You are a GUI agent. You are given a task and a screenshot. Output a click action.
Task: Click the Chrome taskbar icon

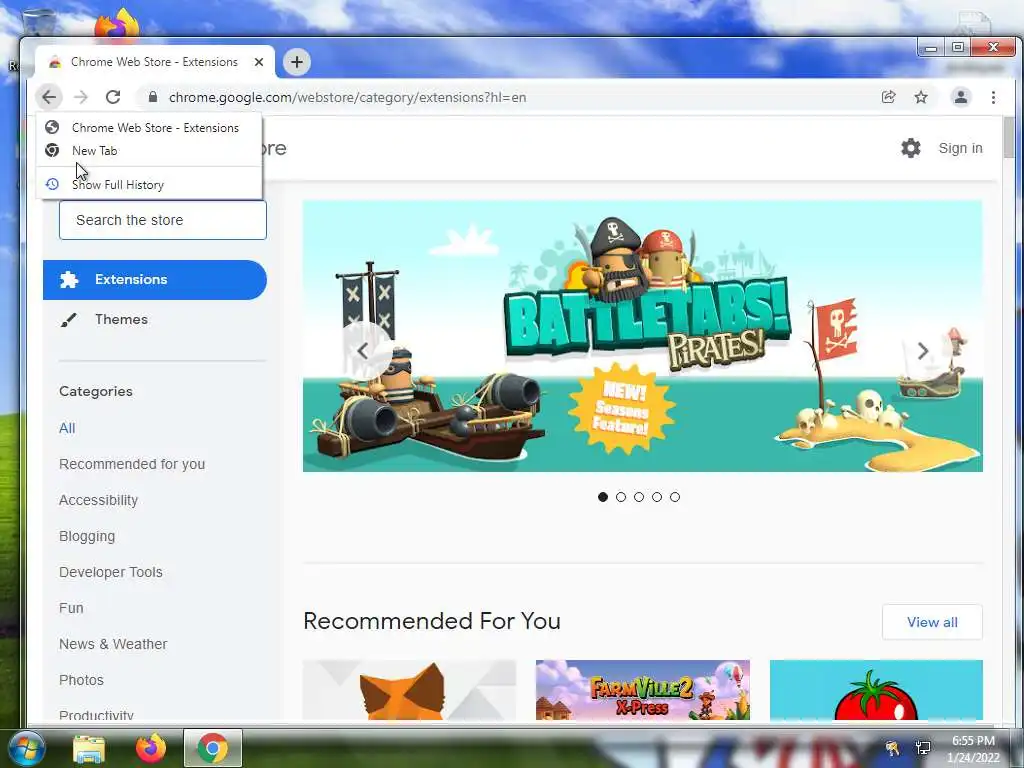pyautogui.click(x=212, y=748)
